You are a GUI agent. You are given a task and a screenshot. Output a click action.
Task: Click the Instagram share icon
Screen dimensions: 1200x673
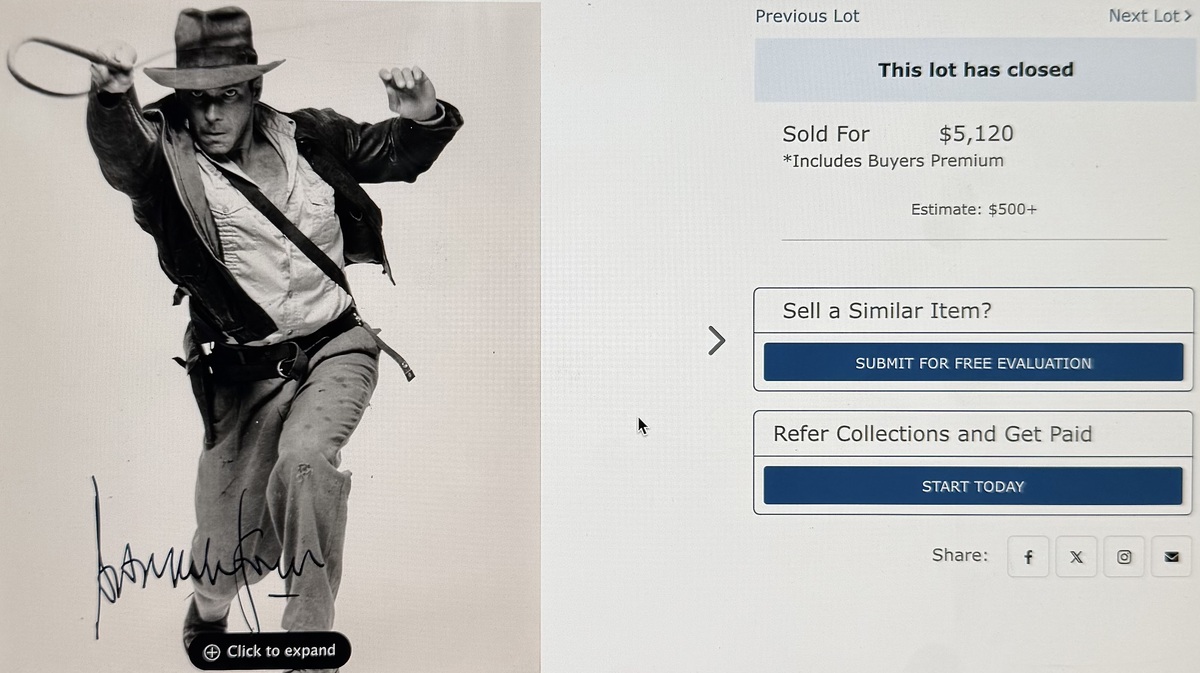pos(1124,557)
